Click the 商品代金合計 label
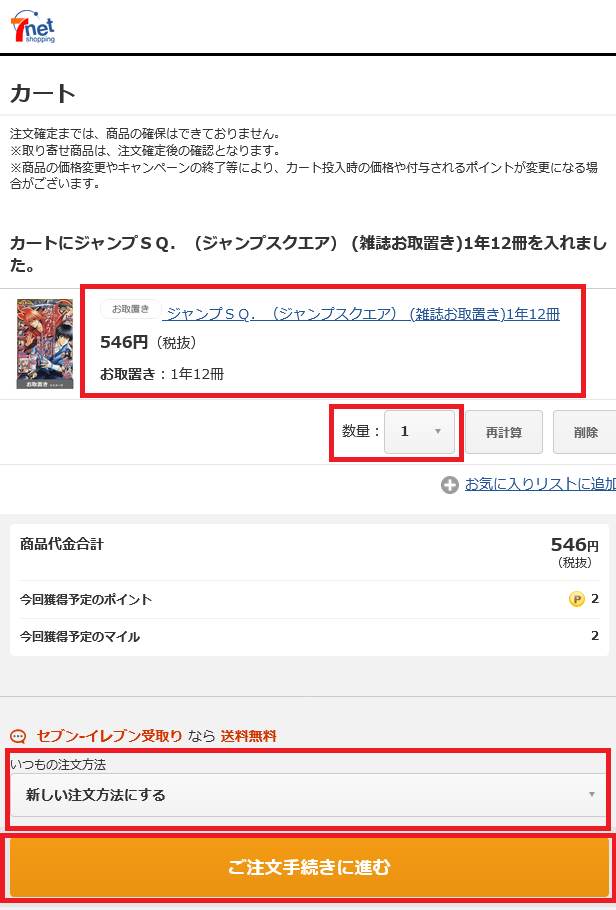The width and height of the screenshot is (616, 910). click(x=62, y=544)
